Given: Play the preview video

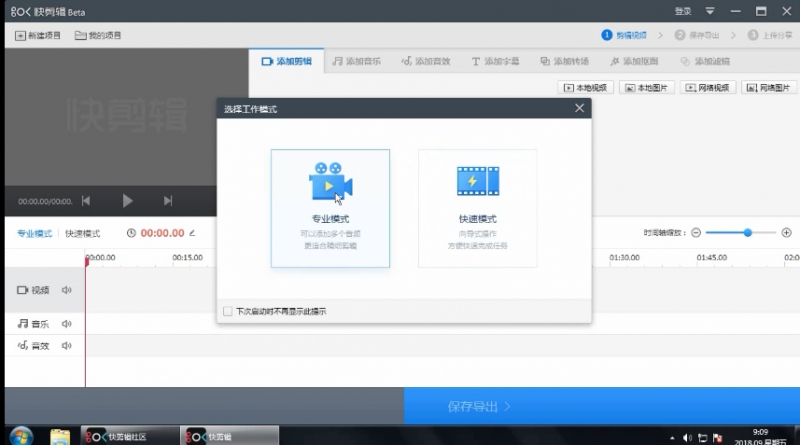Looking at the screenshot, I should (127, 201).
